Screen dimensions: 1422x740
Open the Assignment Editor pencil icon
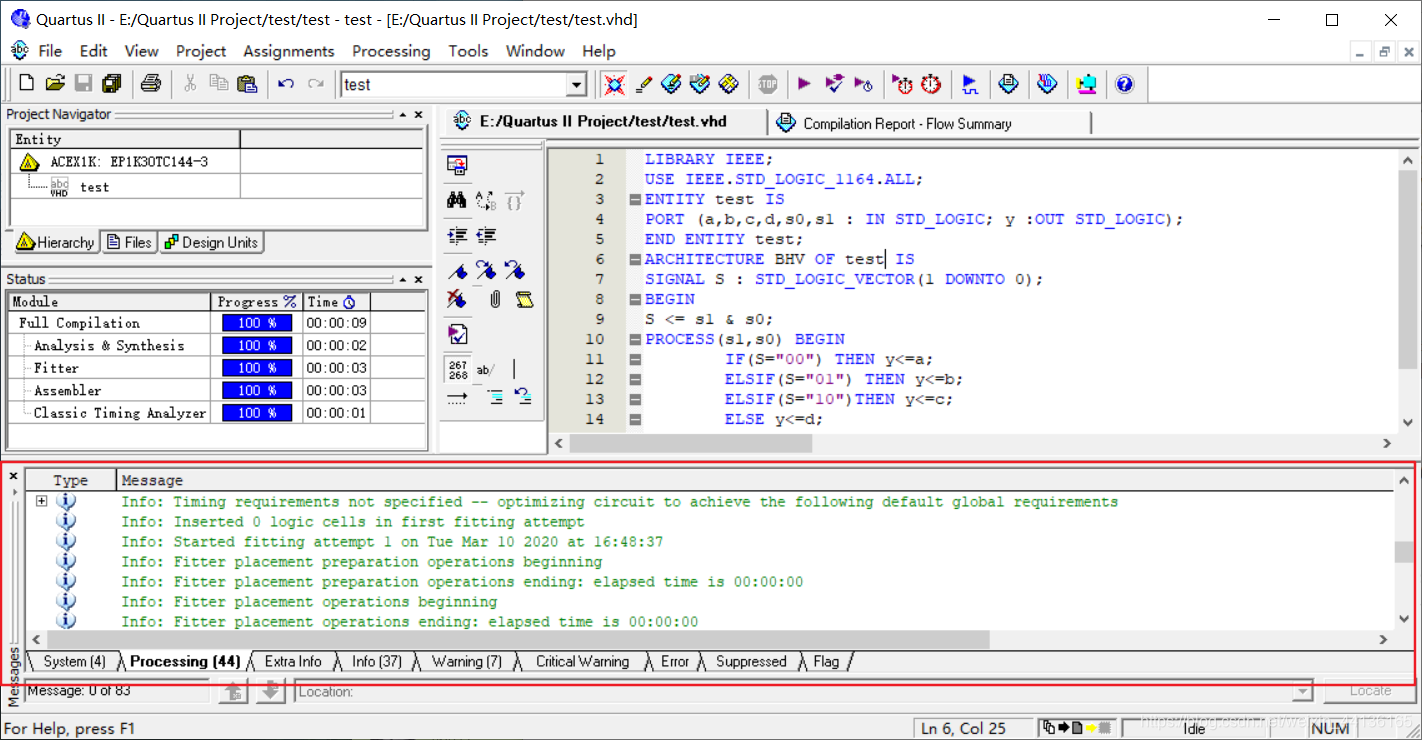(x=643, y=84)
